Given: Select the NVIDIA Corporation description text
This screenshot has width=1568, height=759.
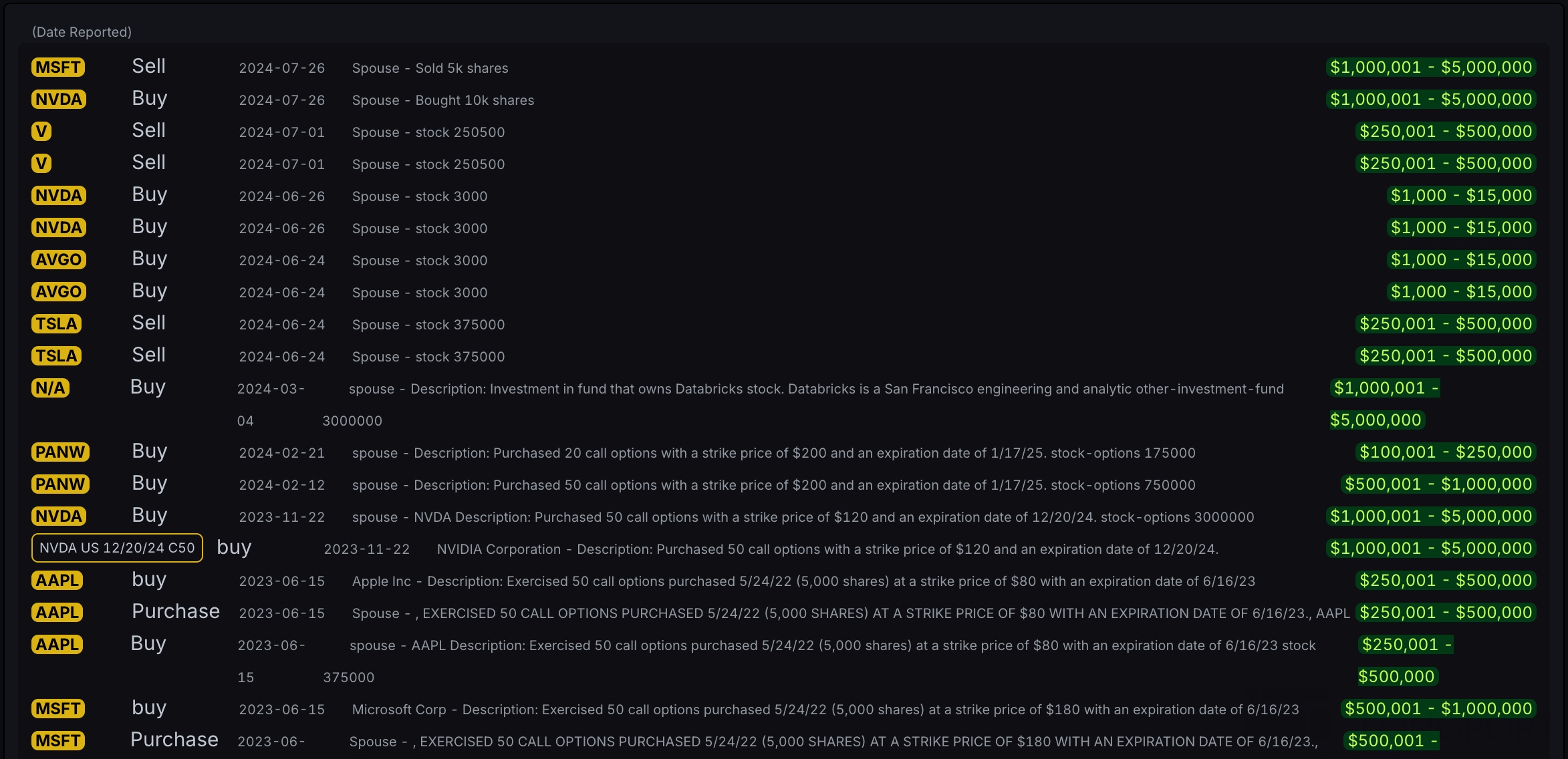Looking at the screenshot, I should [827, 549].
